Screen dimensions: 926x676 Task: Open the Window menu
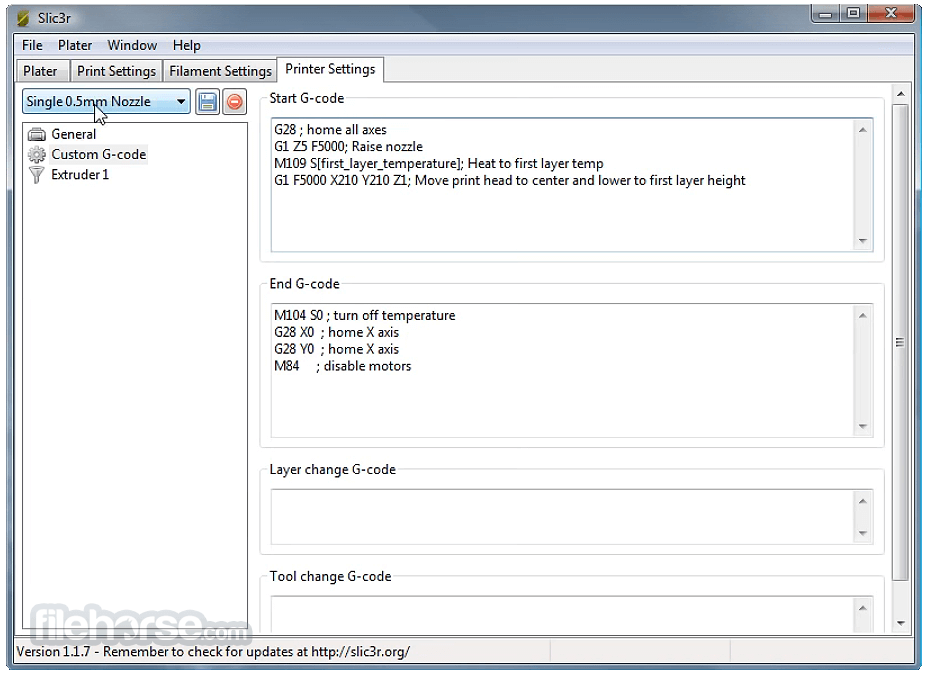point(132,45)
